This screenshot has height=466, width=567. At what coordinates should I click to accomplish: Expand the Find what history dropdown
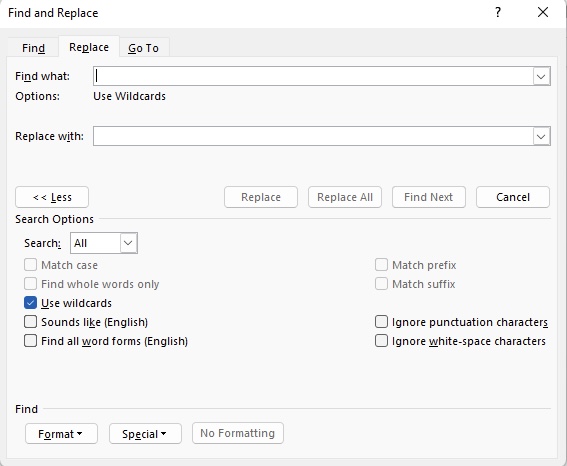click(541, 76)
